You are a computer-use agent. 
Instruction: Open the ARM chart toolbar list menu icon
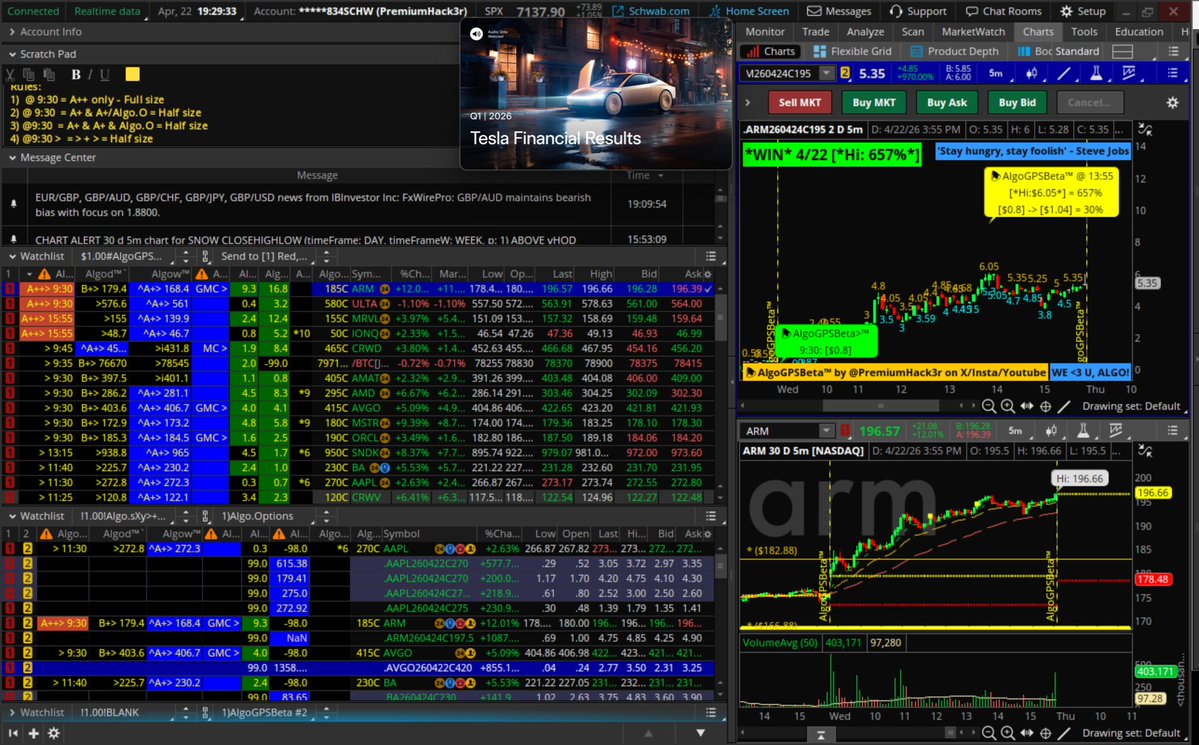tap(1172, 431)
